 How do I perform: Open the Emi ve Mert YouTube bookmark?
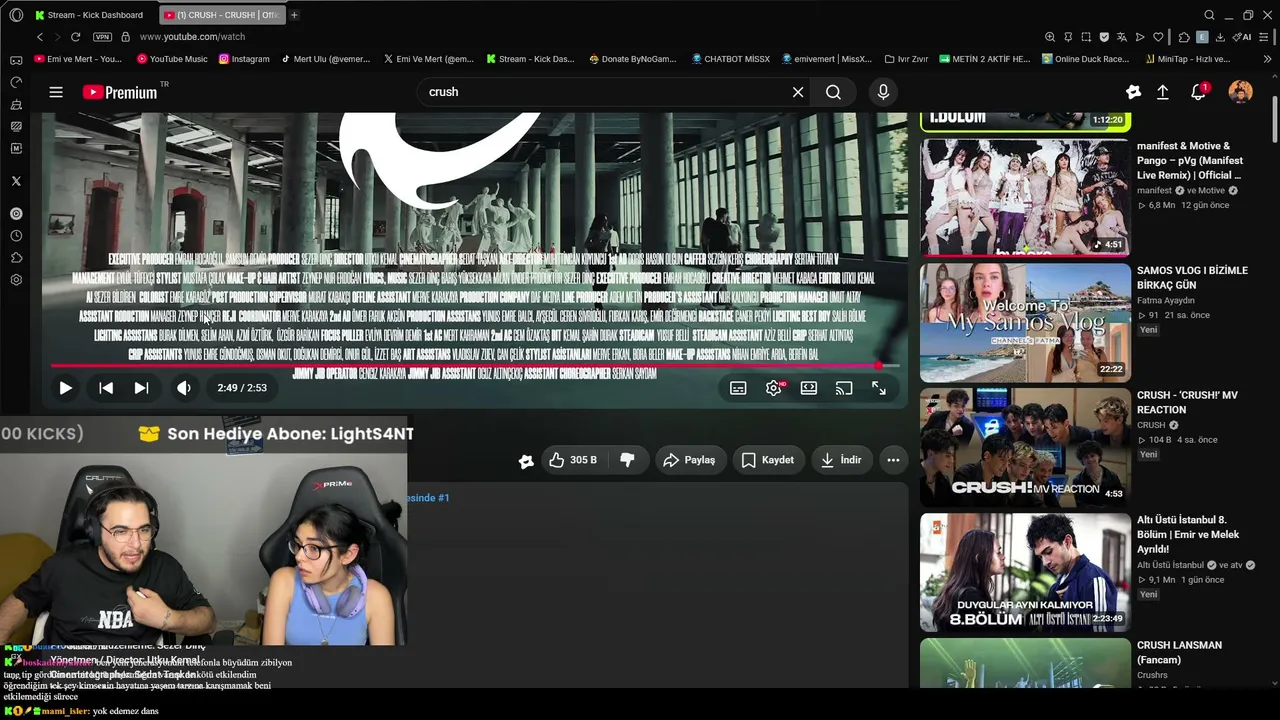pyautogui.click(x=78, y=59)
